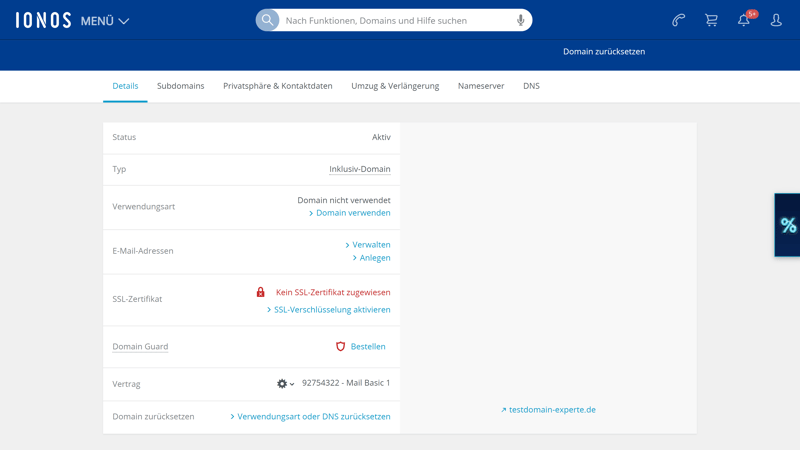
Task: Select the DNS tab
Action: 531,86
